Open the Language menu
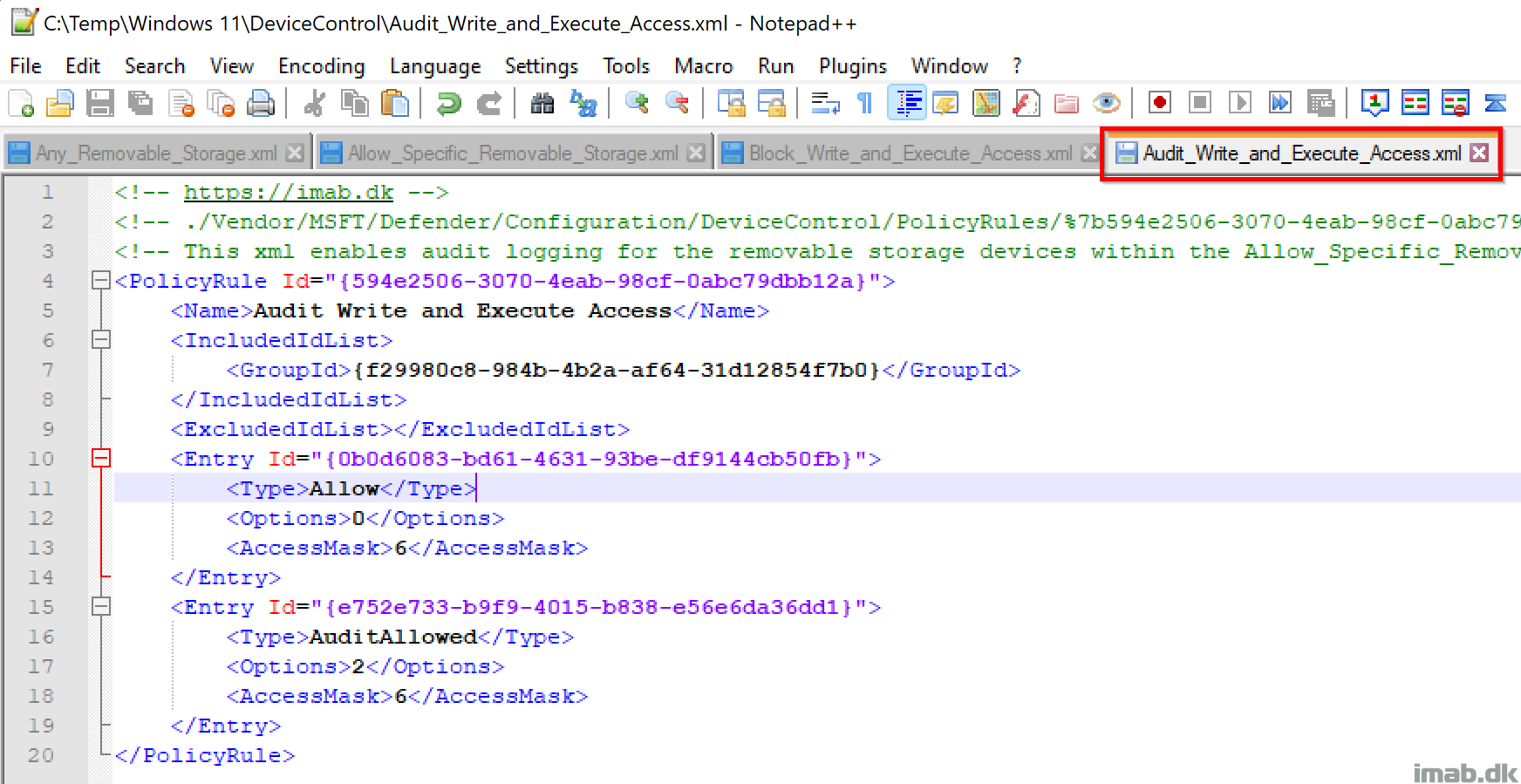The height and width of the screenshot is (784, 1521). coord(435,66)
